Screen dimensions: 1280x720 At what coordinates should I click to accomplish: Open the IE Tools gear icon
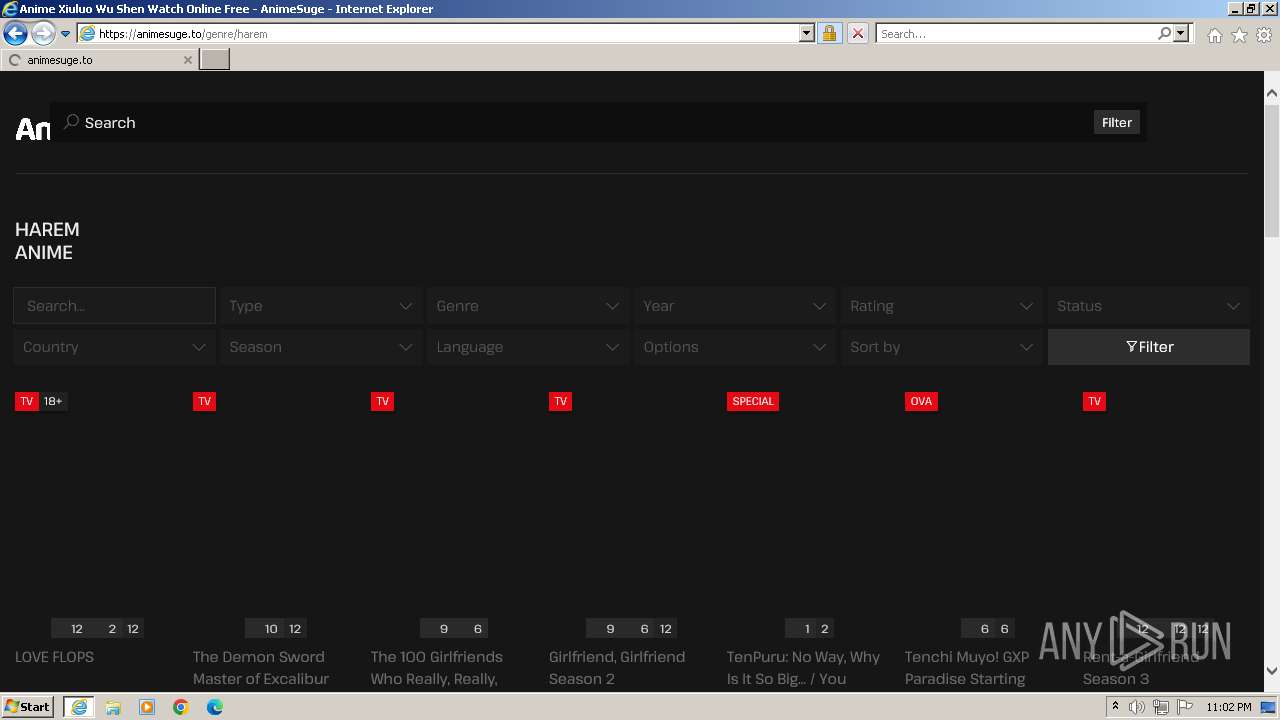[1264, 35]
